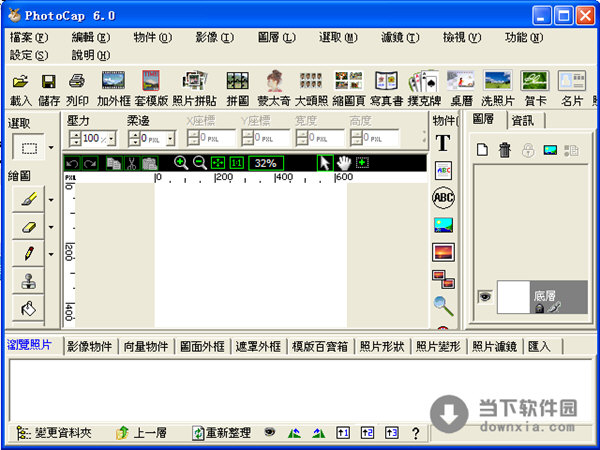Open the 檔案(F) file menu
This screenshot has width=600, height=450.
pyautogui.click(x=29, y=38)
